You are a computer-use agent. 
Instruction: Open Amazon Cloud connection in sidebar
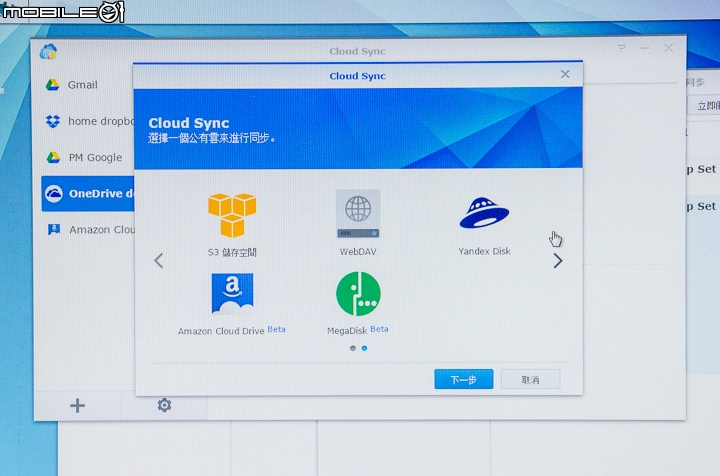[x=87, y=230]
